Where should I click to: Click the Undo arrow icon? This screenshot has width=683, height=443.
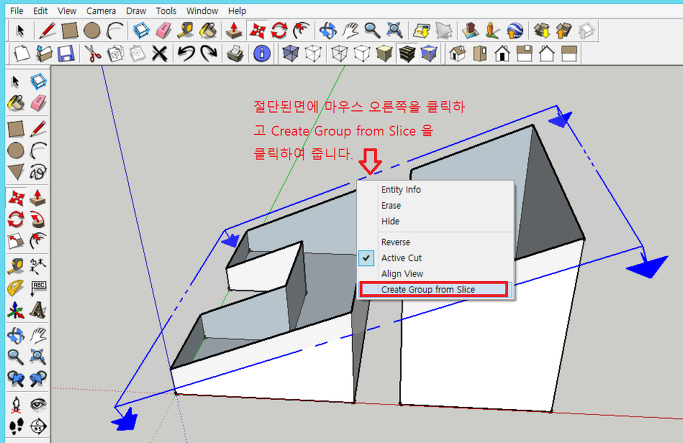tap(186, 54)
